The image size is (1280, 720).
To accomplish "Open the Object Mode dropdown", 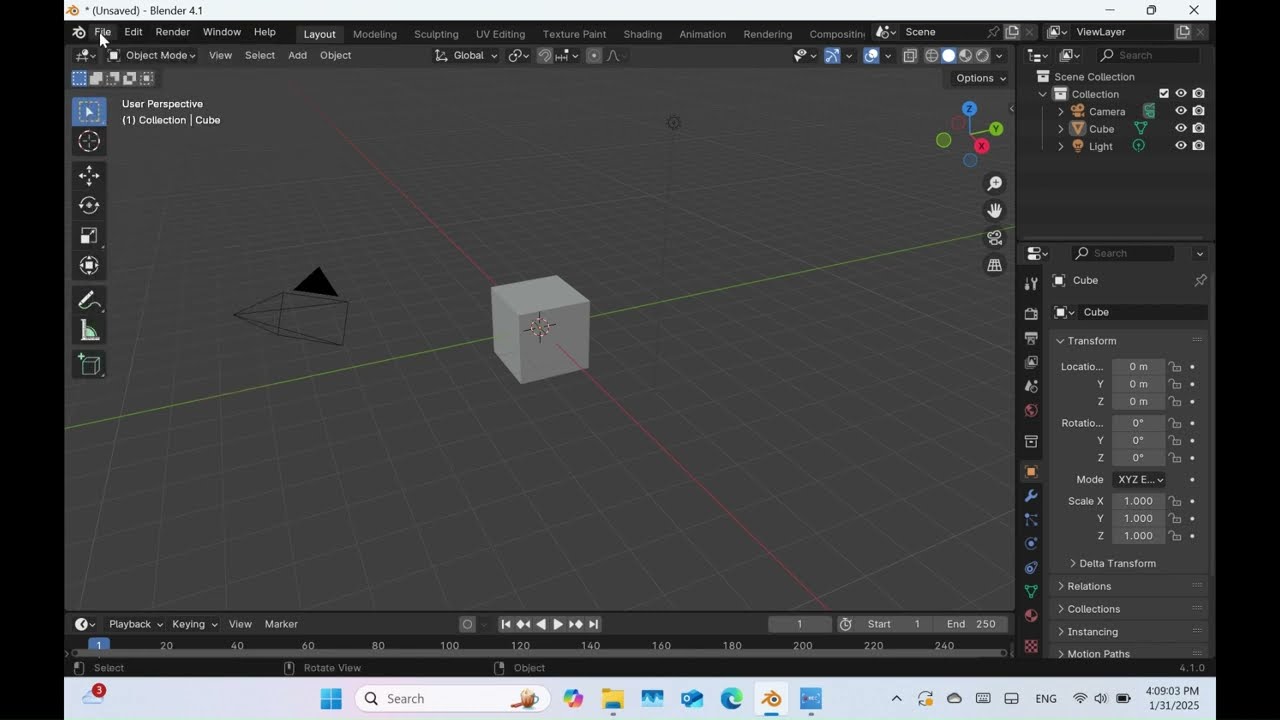I will pos(152,56).
